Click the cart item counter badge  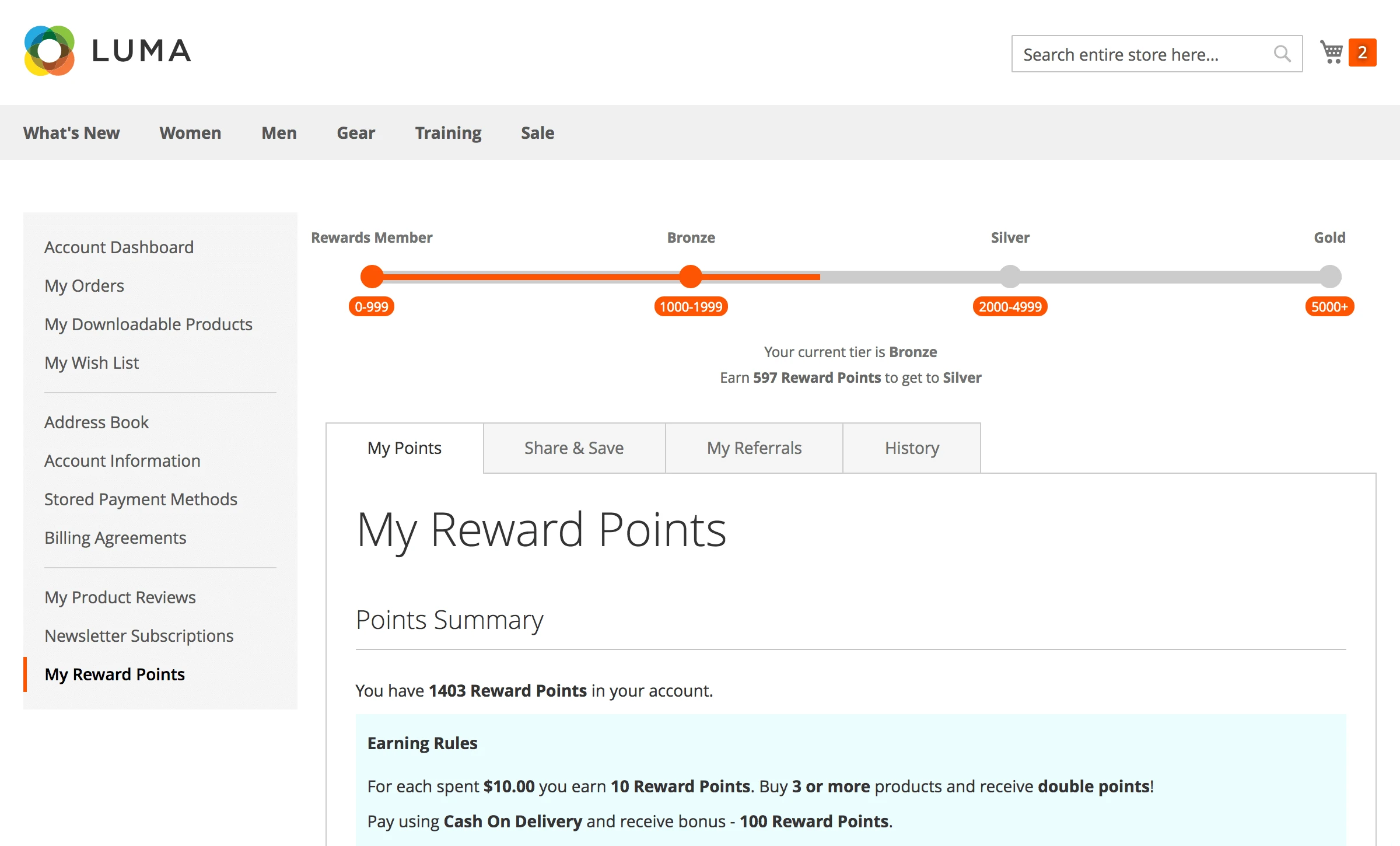click(x=1362, y=52)
